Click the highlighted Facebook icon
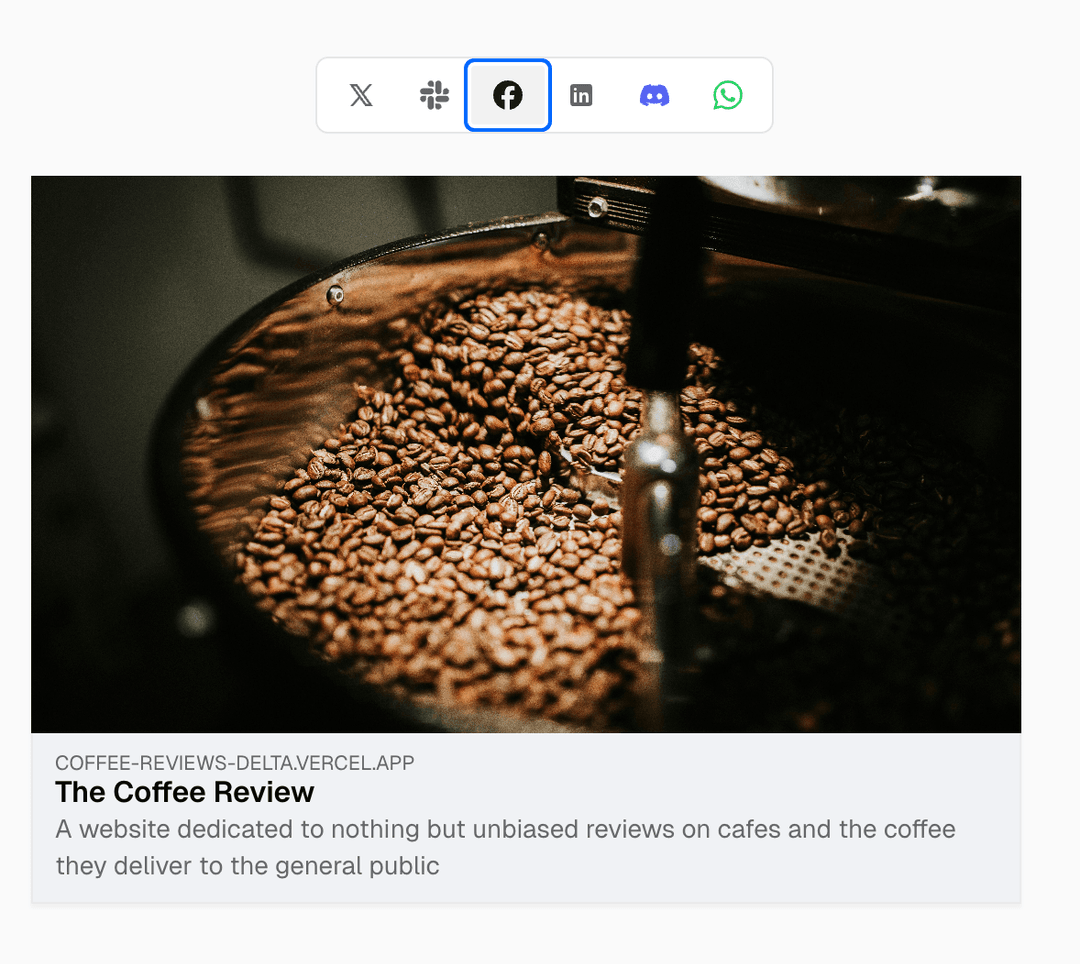 tap(508, 95)
